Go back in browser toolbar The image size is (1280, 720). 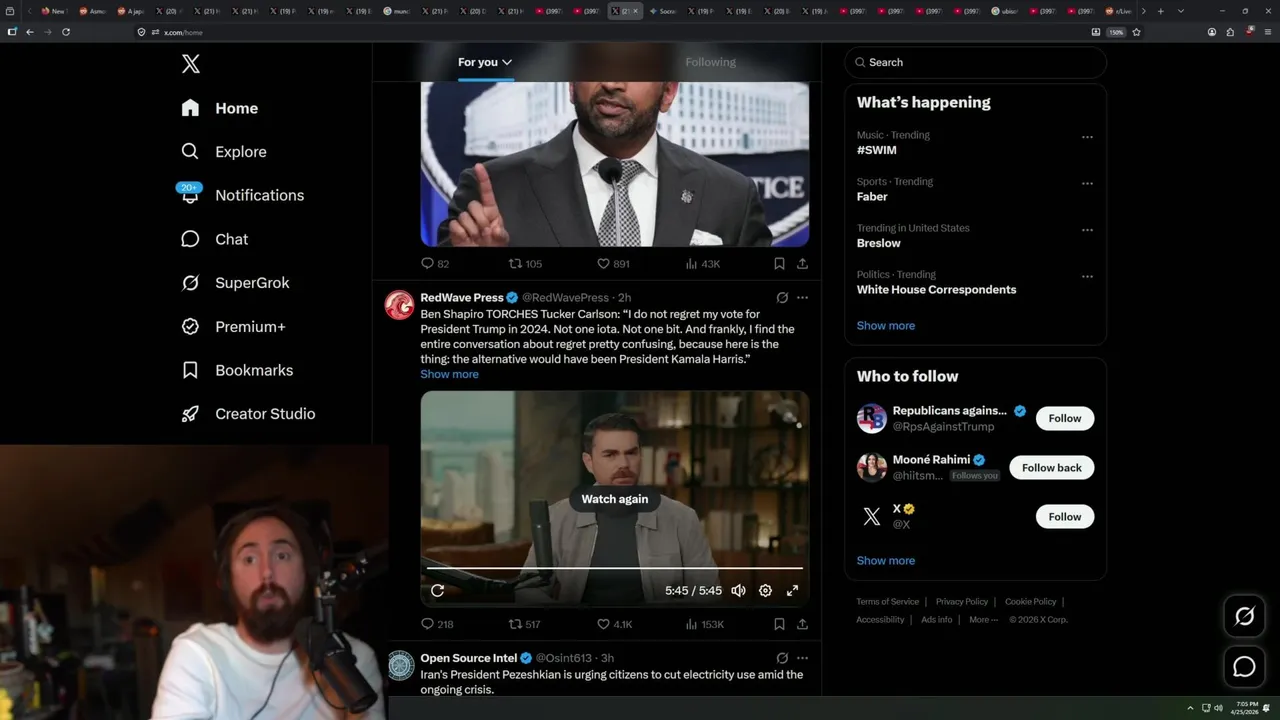30,32
